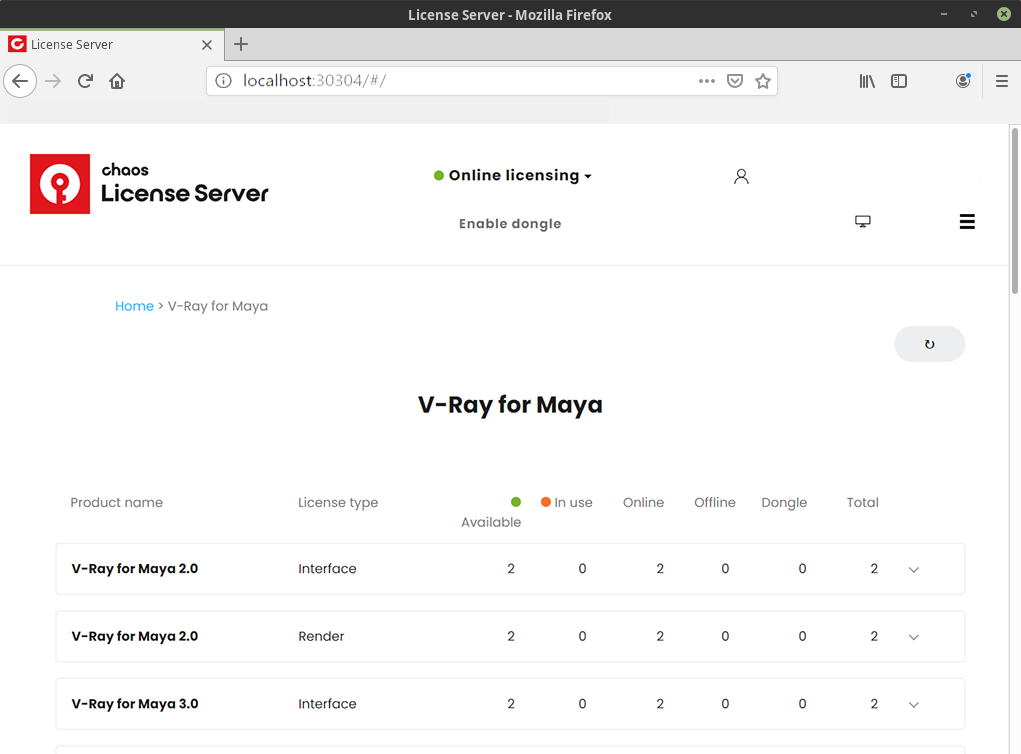Expand V-Ray for Maya 2.0 Interface row
1021x754 pixels.
coord(914,570)
